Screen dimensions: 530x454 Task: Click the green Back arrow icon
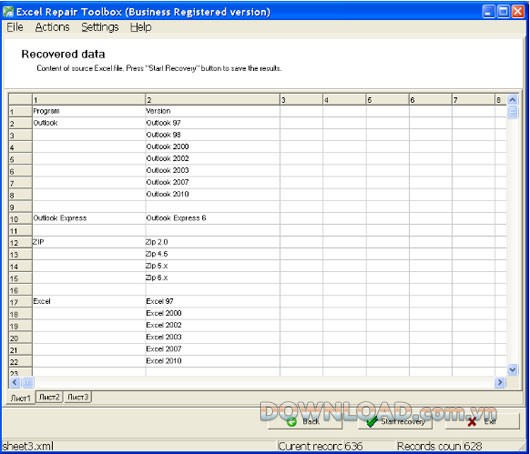[x=291, y=422]
